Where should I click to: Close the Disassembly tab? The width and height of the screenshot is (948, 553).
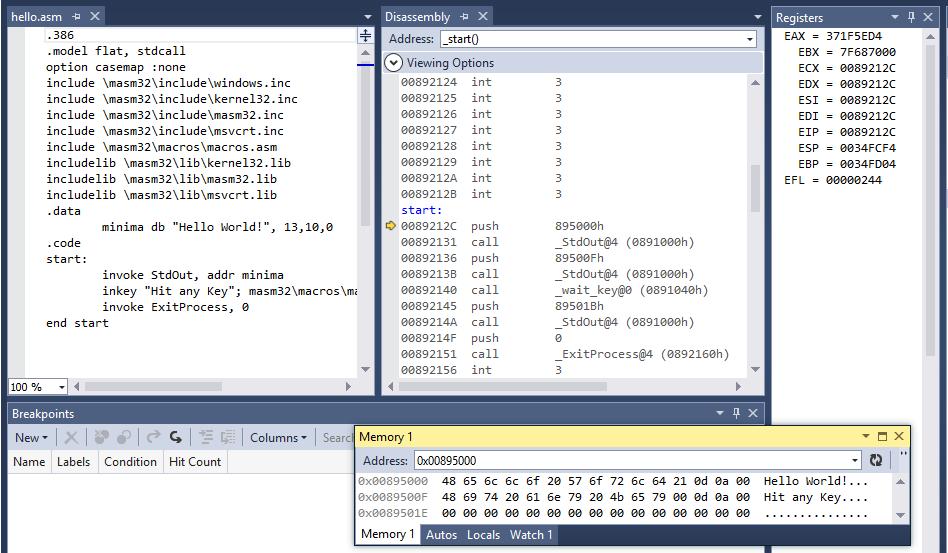coord(482,17)
